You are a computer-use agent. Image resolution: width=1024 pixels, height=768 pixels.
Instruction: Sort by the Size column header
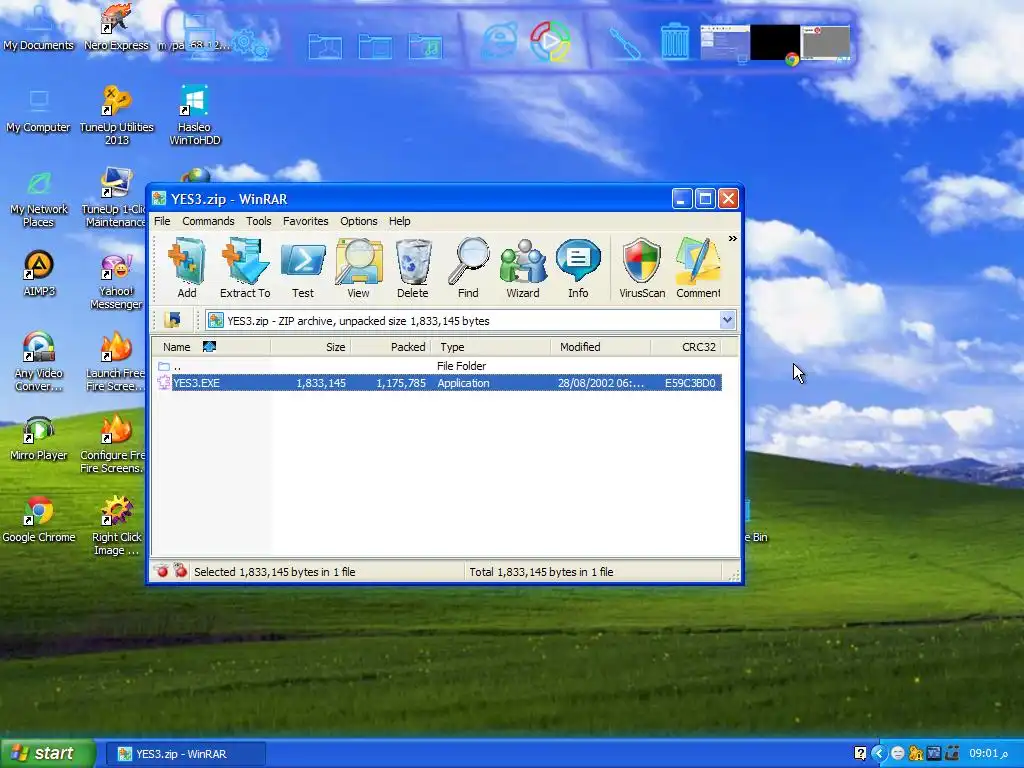pyautogui.click(x=311, y=347)
